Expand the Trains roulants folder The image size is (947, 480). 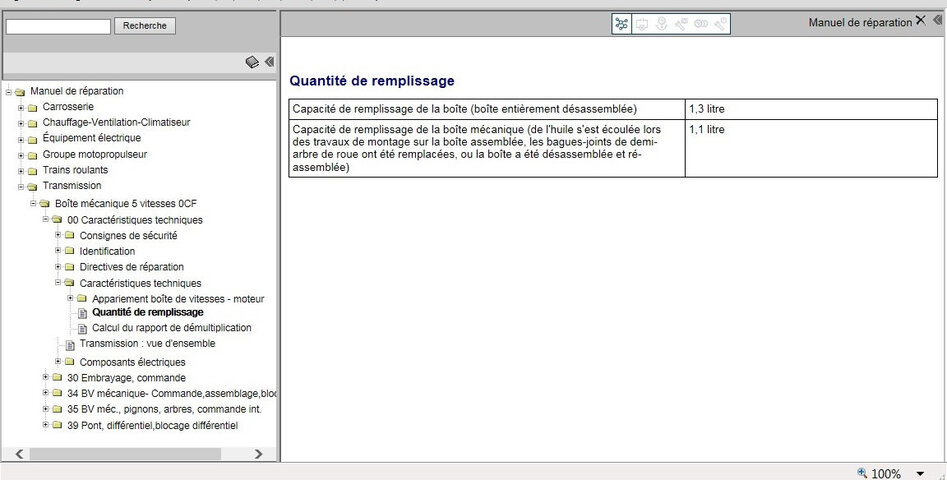[x=21, y=171]
